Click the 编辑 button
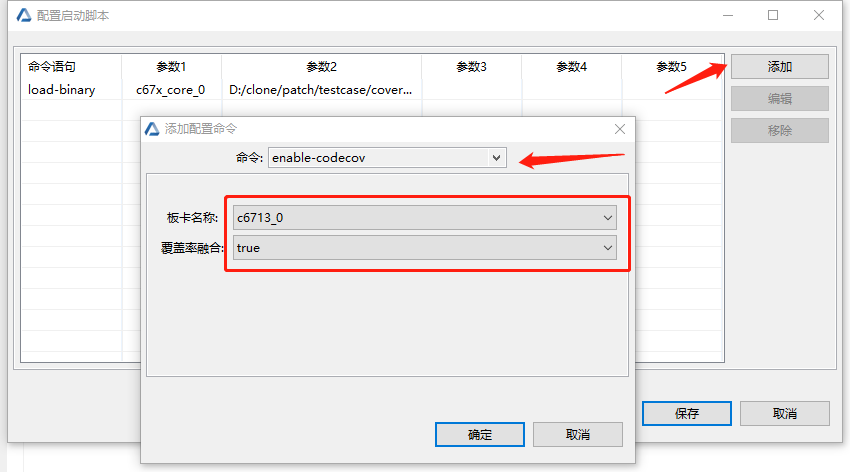This screenshot has width=850, height=472. pyautogui.click(x=780, y=99)
